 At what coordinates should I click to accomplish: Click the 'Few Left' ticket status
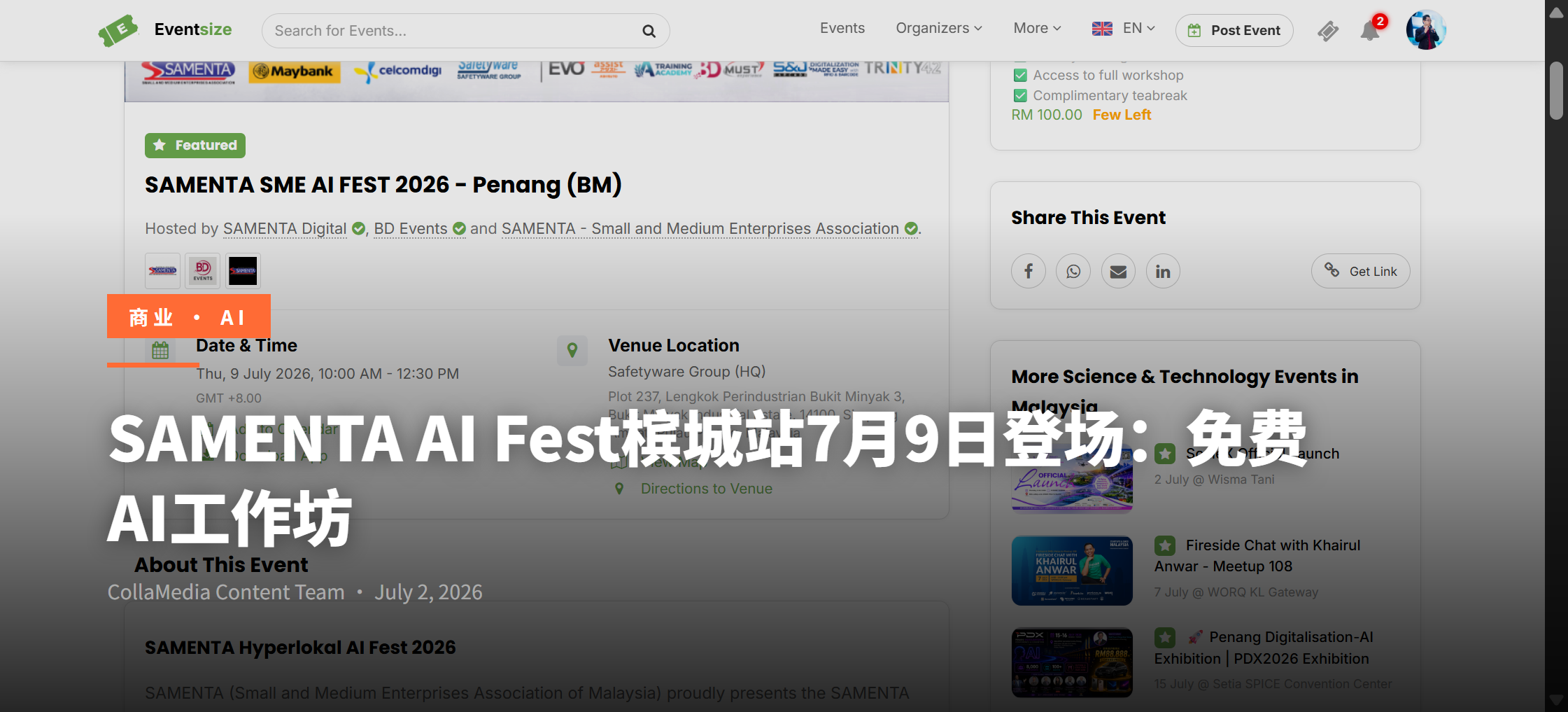tap(1122, 115)
